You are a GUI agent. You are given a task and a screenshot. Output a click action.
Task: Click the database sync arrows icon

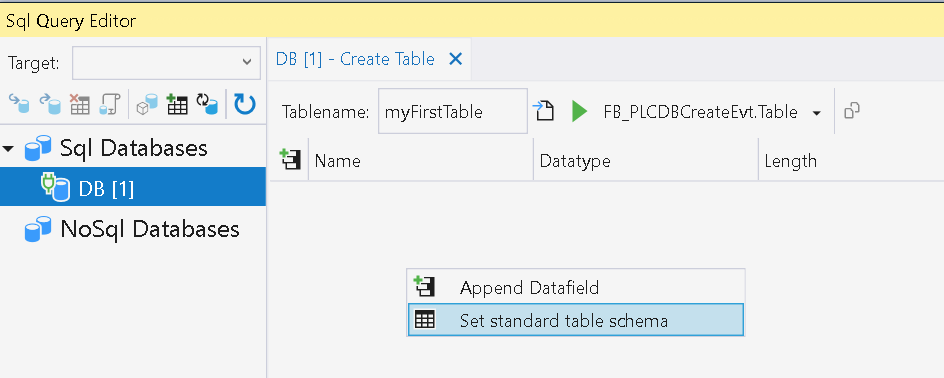point(206,104)
